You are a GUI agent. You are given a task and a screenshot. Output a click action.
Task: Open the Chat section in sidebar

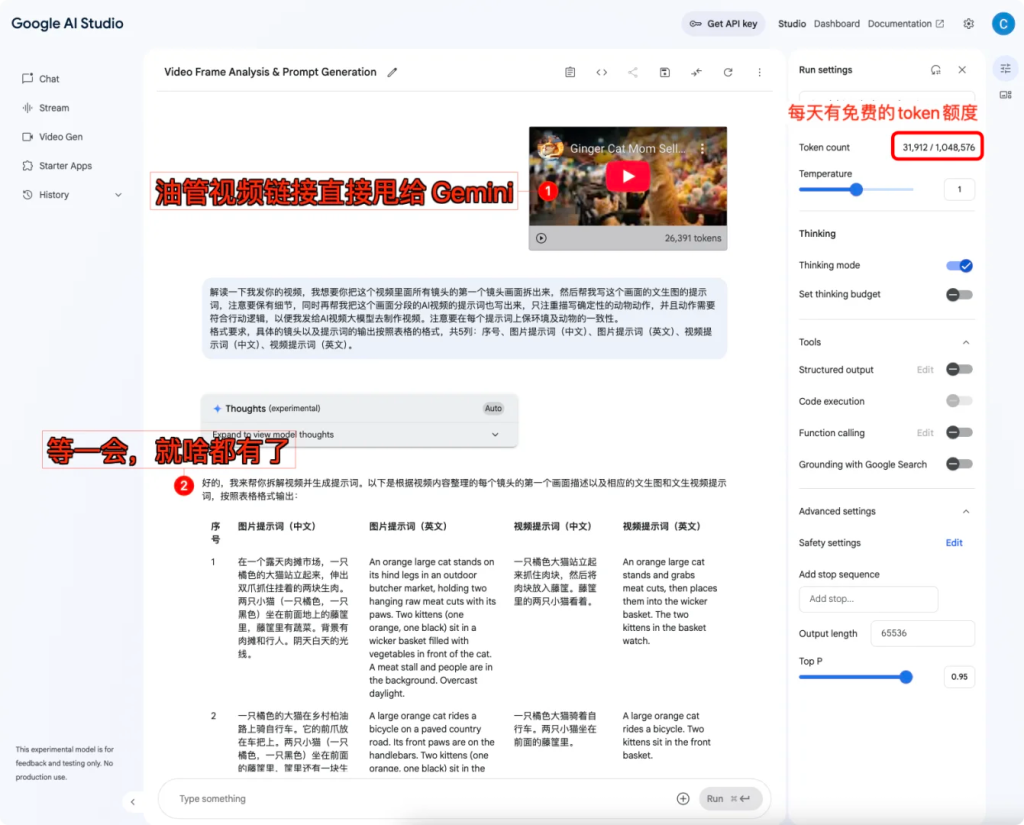[x=40, y=79]
